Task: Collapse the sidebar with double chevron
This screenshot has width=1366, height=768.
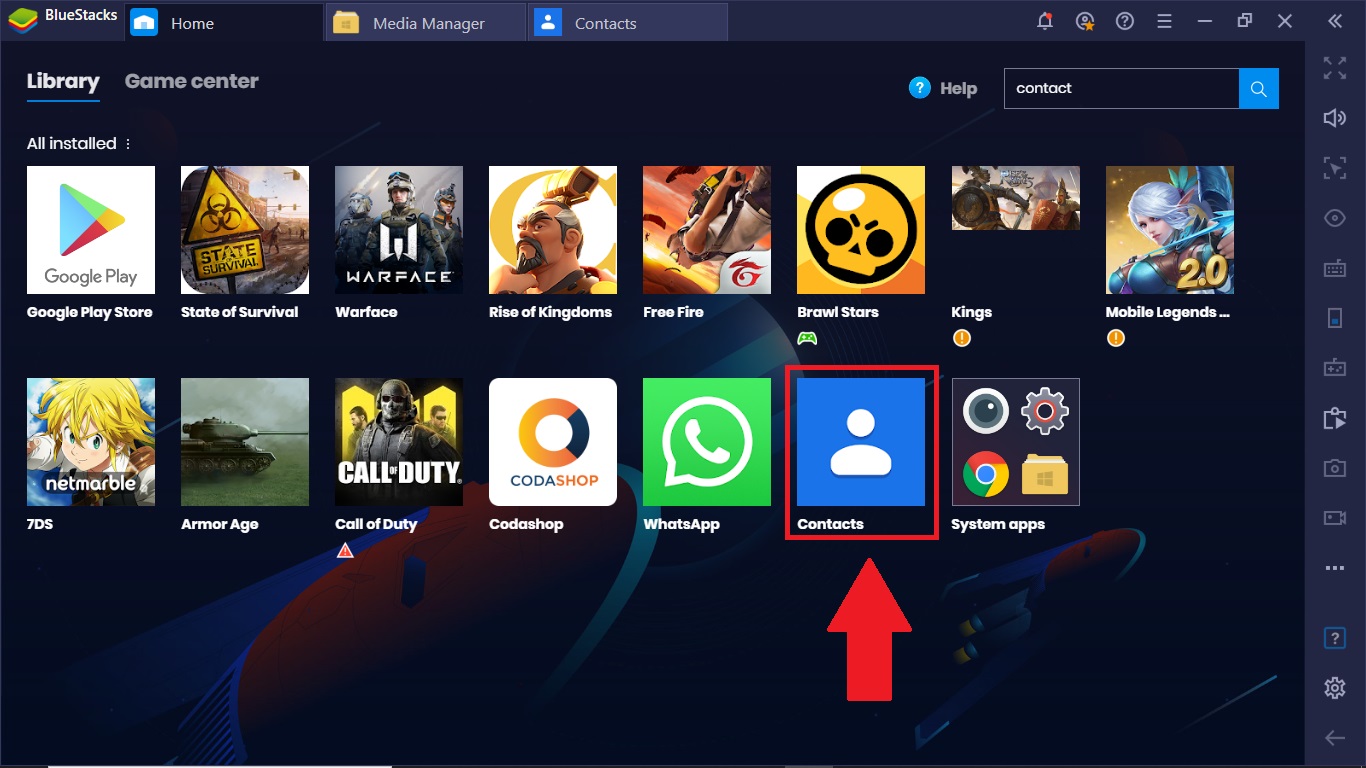Action: point(1335,21)
